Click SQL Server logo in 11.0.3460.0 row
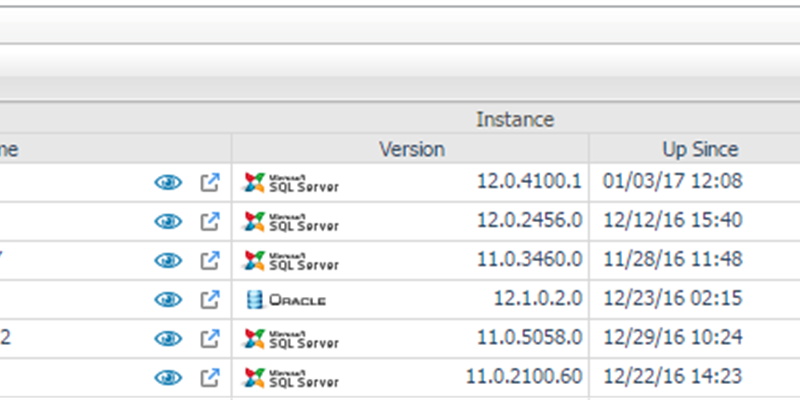This screenshot has width=800, height=400. [x=291, y=261]
